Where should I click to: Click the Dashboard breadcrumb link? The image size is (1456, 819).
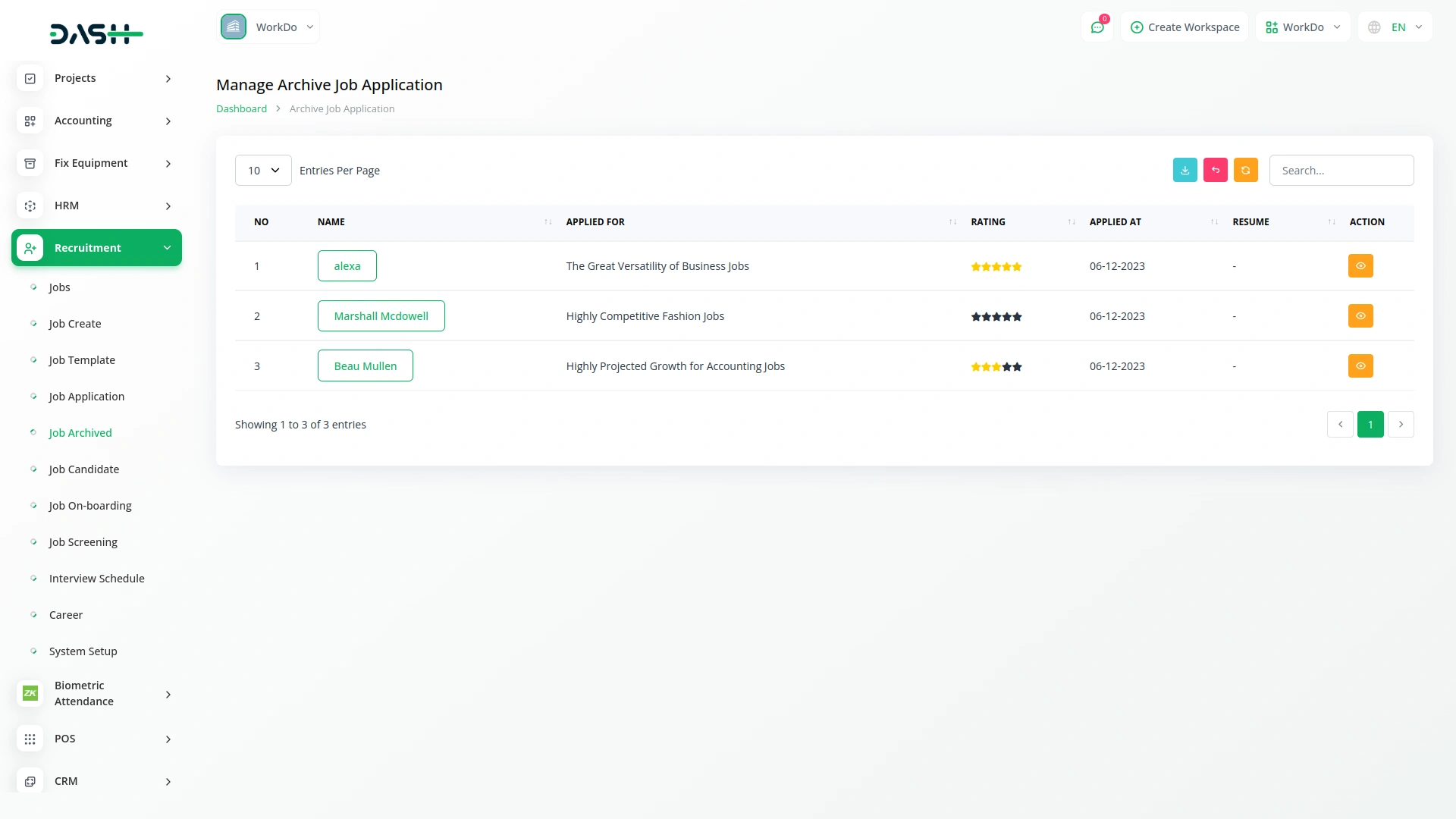(x=241, y=108)
